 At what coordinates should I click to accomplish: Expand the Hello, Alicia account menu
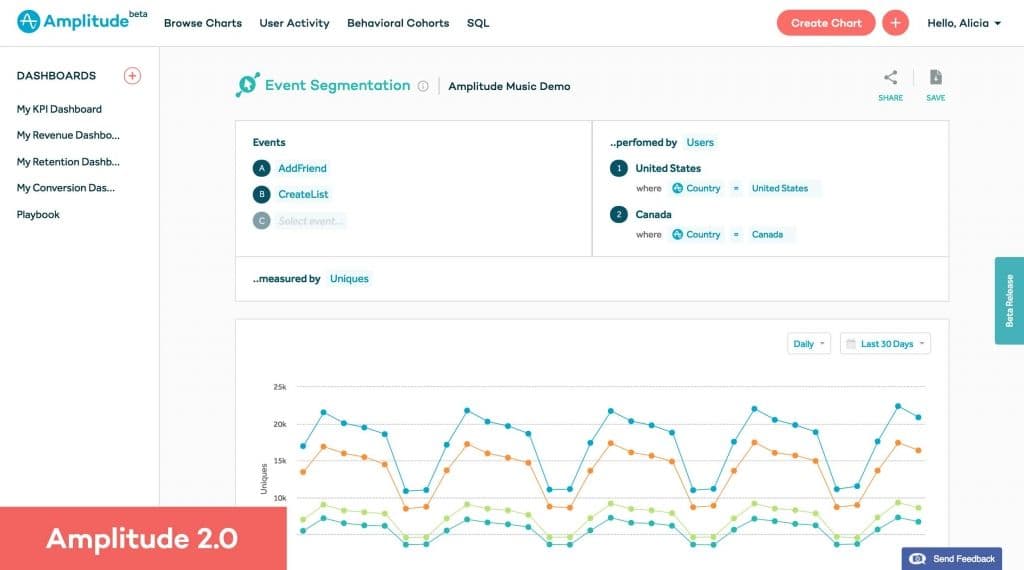pyautogui.click(x=964, y=23)
